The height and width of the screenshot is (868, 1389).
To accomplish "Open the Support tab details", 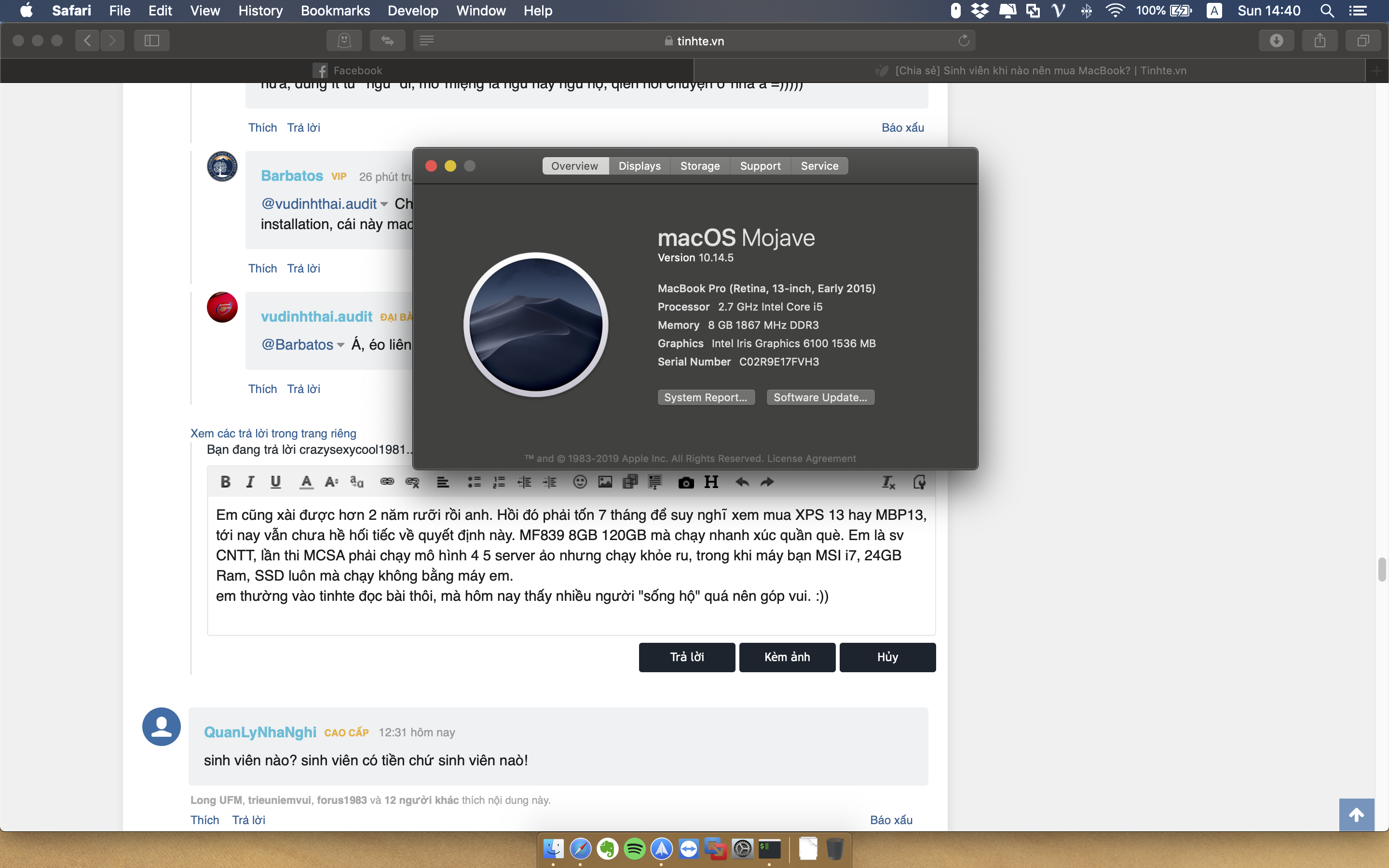I will point(760,165).
